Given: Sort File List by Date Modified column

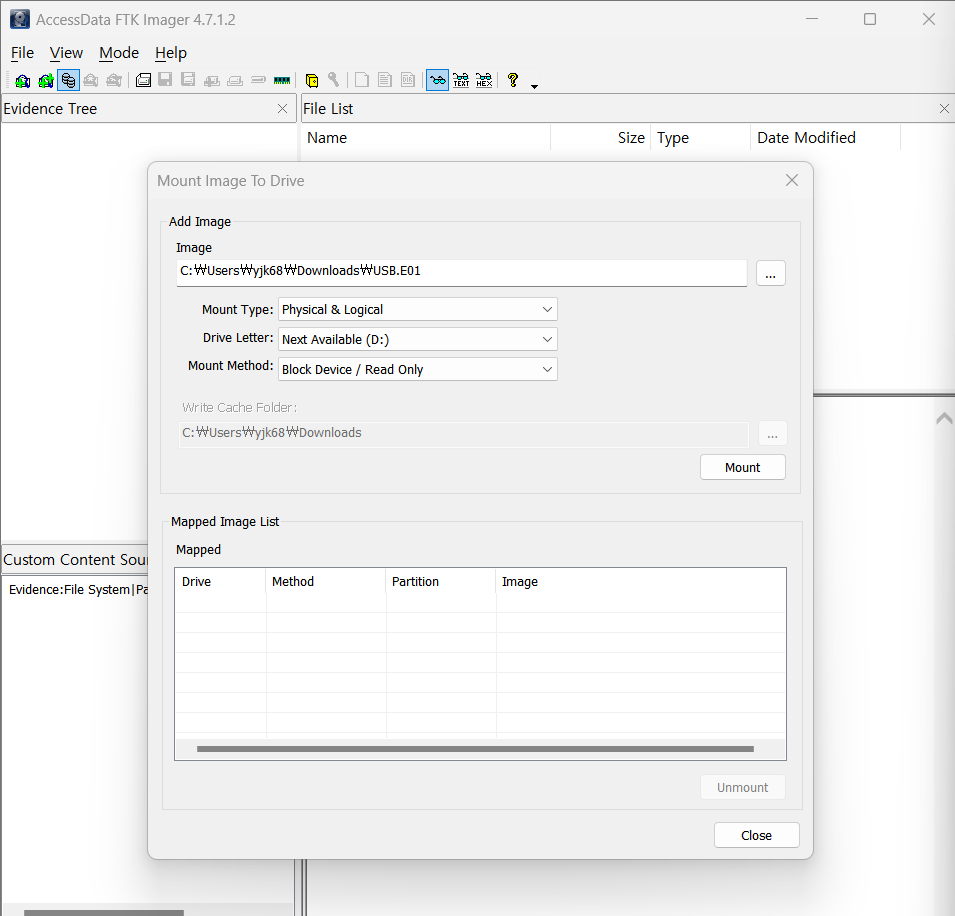Looking at the screenshot, I should pyautogui.click(x=825, y=138).
